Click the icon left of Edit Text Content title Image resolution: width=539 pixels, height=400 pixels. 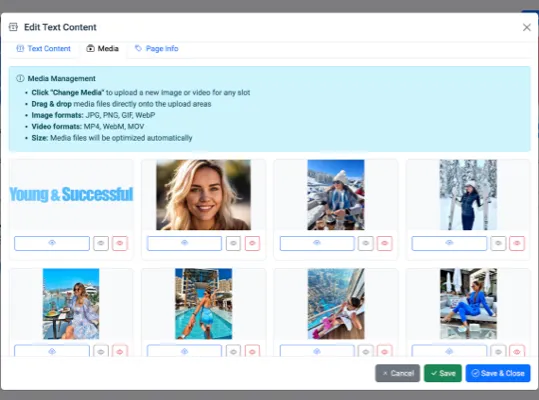pos(13,27)
